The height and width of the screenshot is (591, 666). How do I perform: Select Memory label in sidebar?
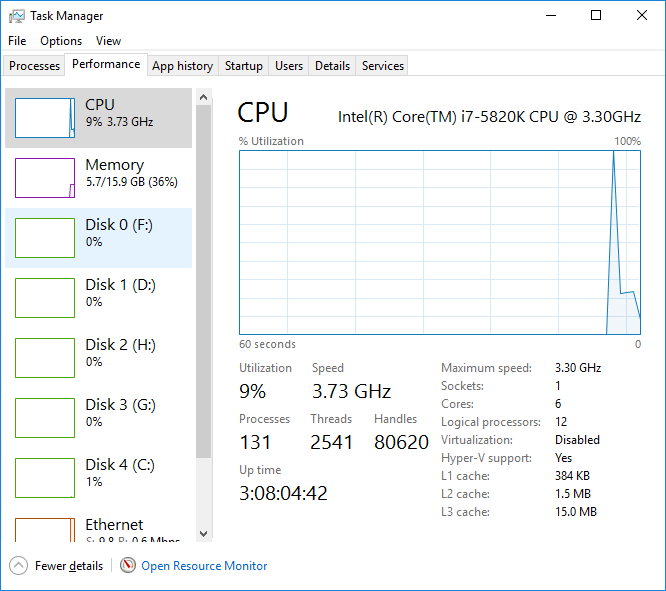(115, 165)
